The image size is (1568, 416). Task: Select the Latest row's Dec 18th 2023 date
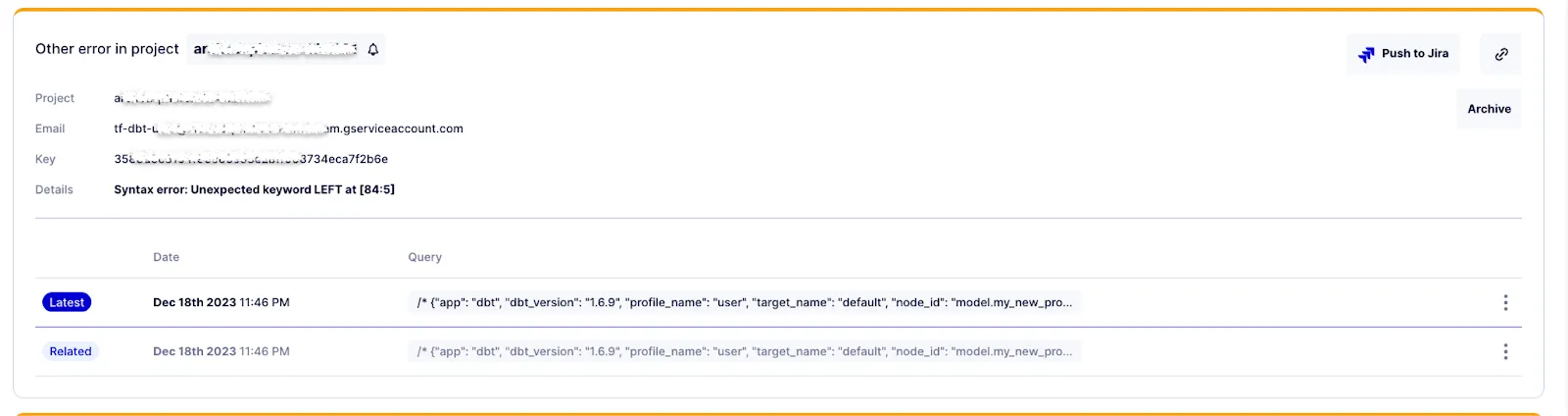221,303
